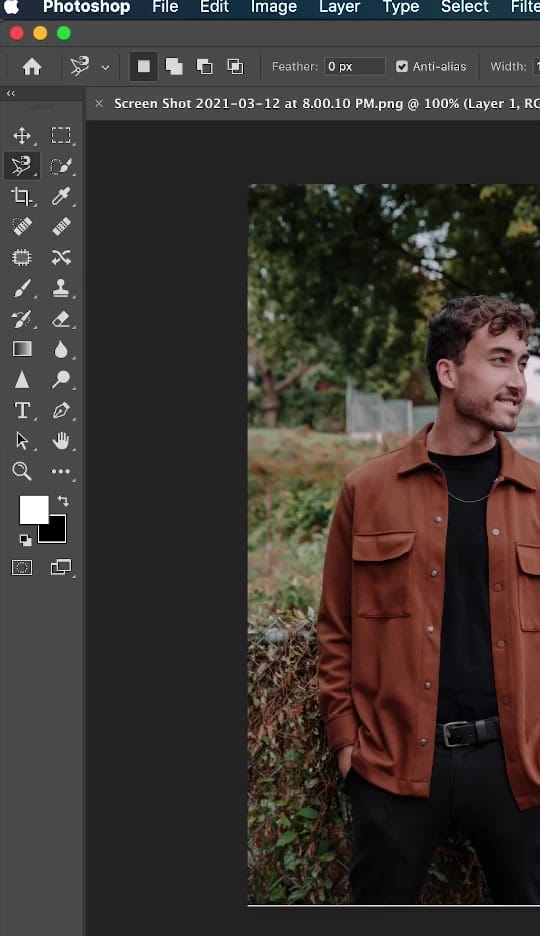Viewport: 540px width, 936px height.
Task: Pick the Eyedropper tool
Action: point(61,196)
